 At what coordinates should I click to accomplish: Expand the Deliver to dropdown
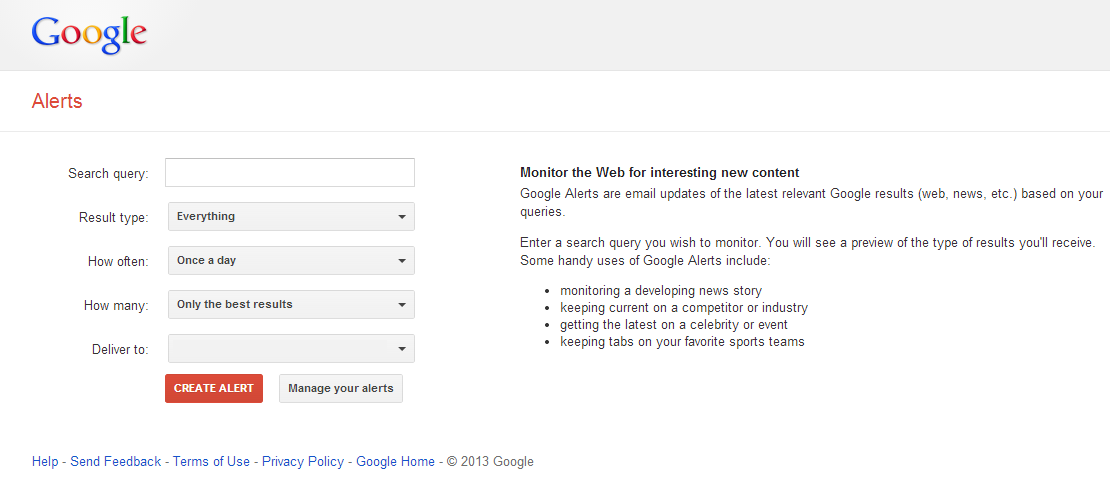click(x=291, y=349)
